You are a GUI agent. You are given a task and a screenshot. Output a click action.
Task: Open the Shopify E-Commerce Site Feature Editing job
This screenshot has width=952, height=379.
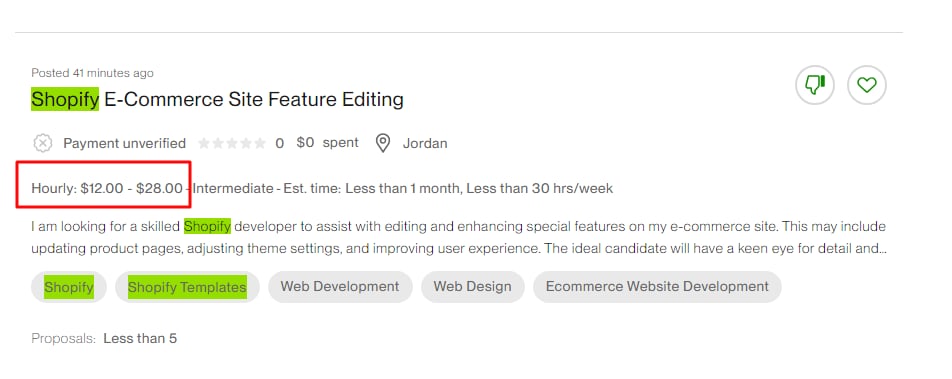click(217, 99)
